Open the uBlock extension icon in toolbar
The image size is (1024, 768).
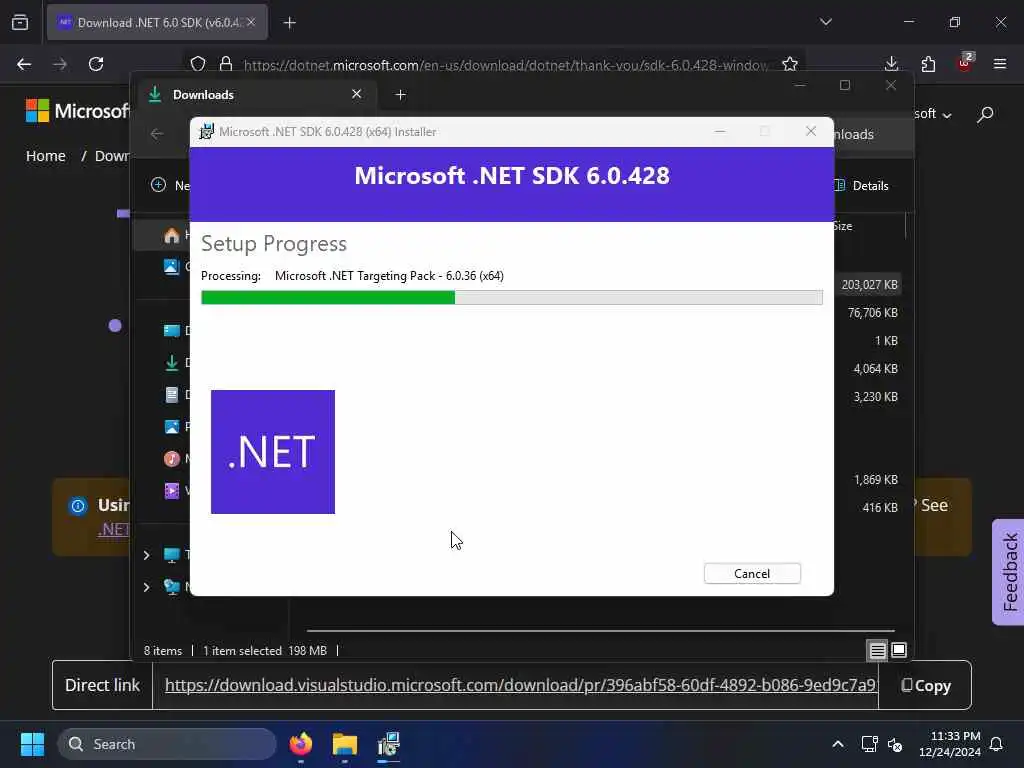click(965, 63)
